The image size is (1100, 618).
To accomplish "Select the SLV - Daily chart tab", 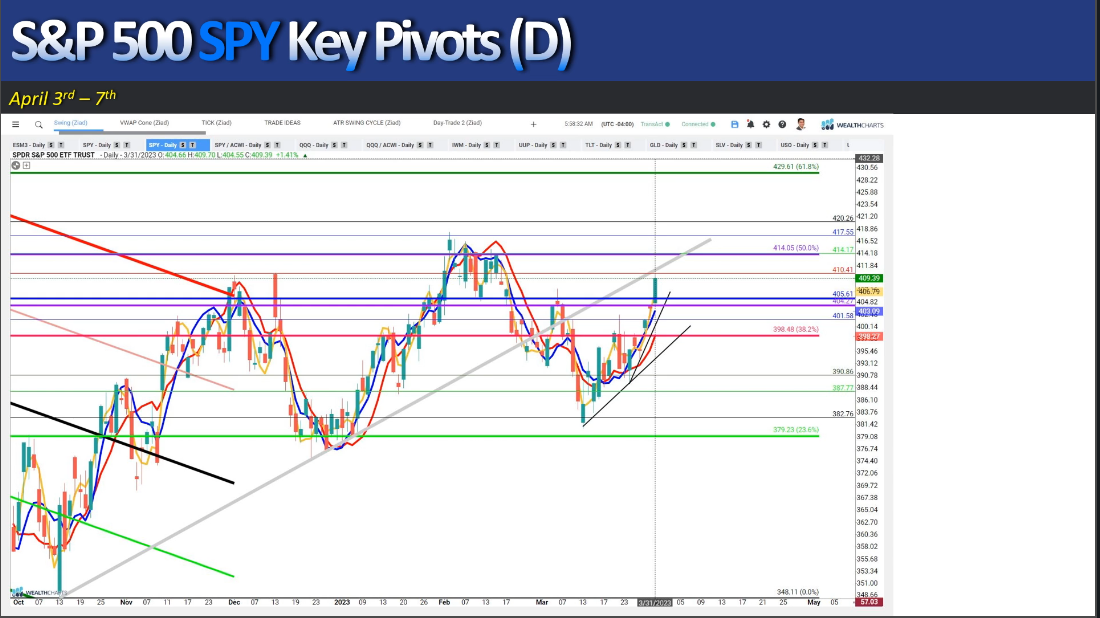I will 730,145.
